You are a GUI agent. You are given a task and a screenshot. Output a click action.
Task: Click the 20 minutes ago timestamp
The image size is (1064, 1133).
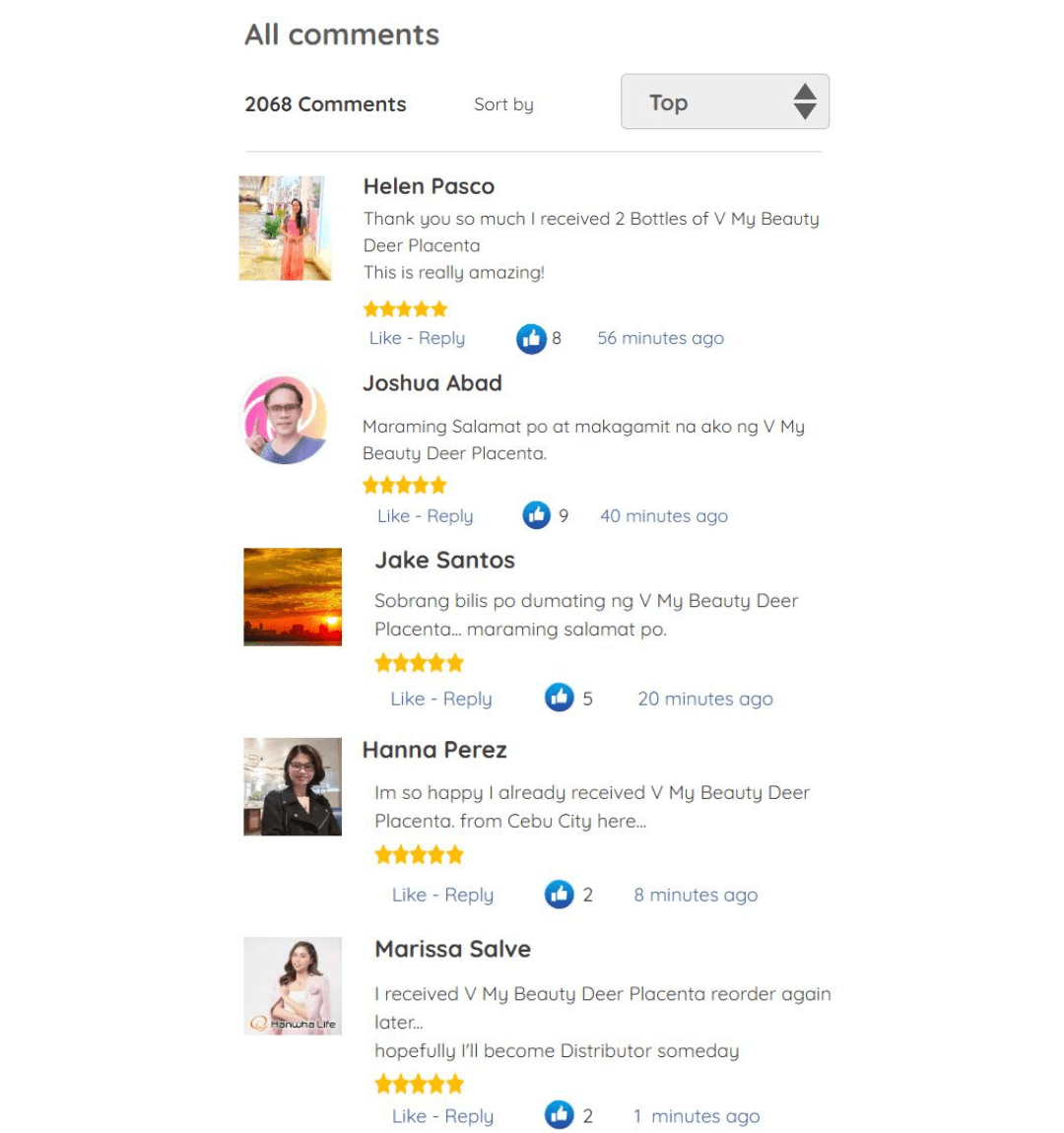coord(705,699)
